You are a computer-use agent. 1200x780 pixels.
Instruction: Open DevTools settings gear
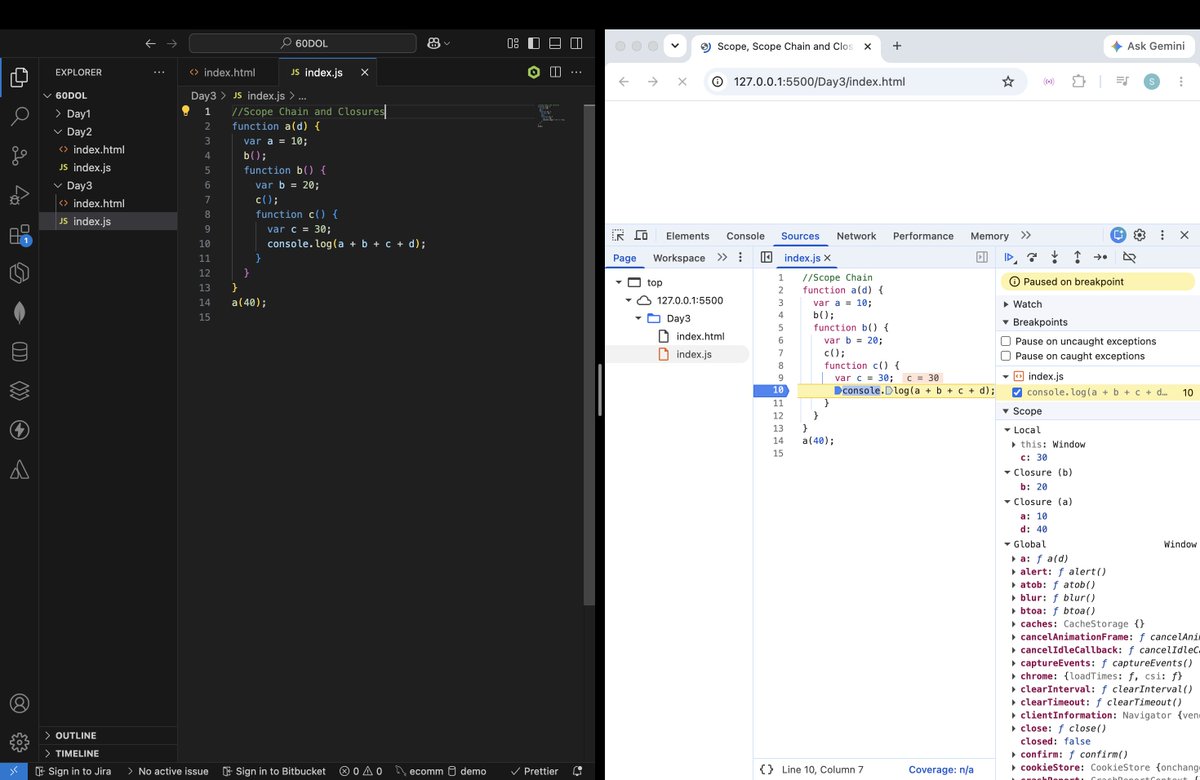pos(1139,236)
